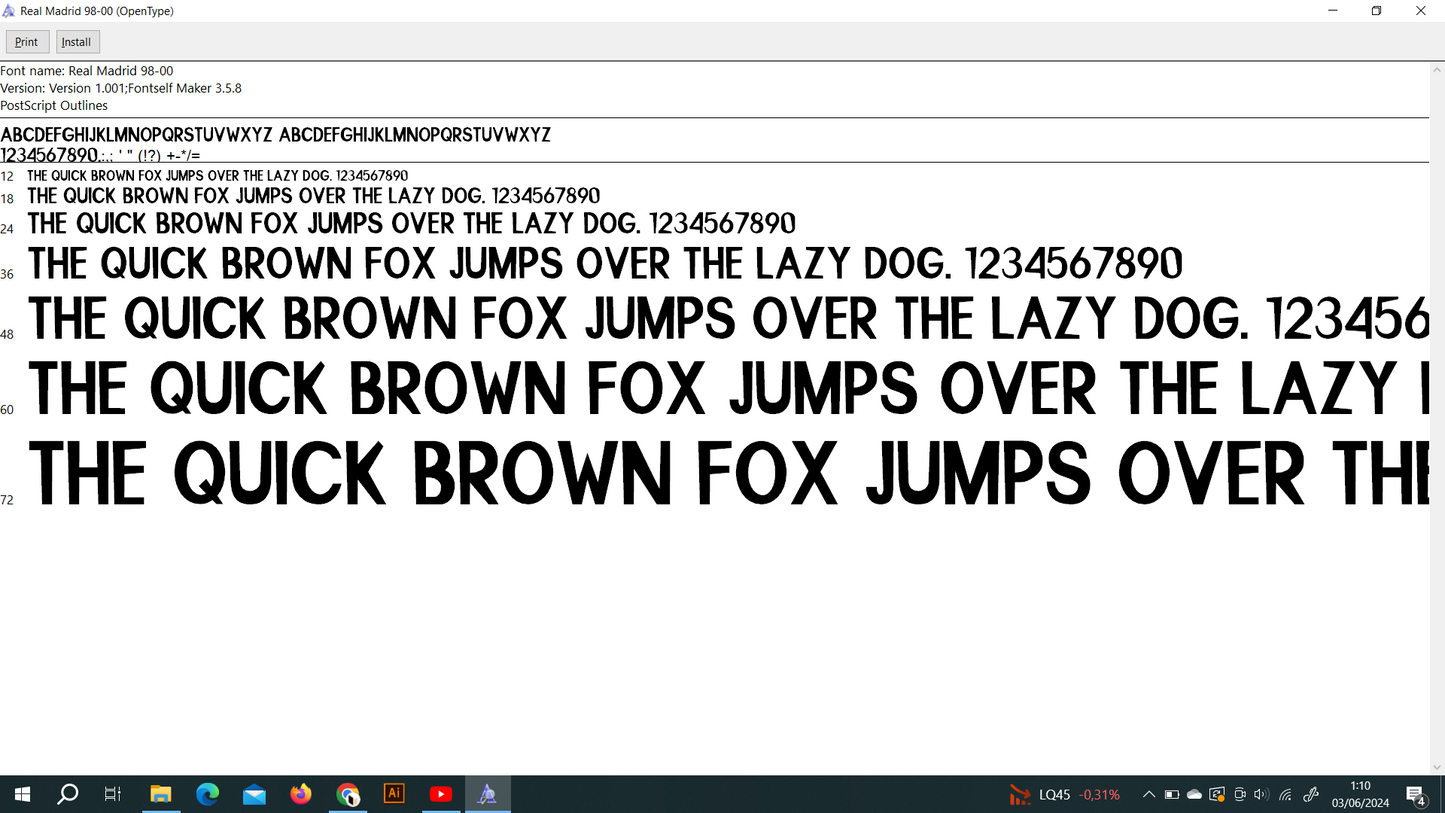This screenshot has height=813, width=1445.
Task: Click the Font Viewer taskbar icon
Action: (x=487, y=794)
